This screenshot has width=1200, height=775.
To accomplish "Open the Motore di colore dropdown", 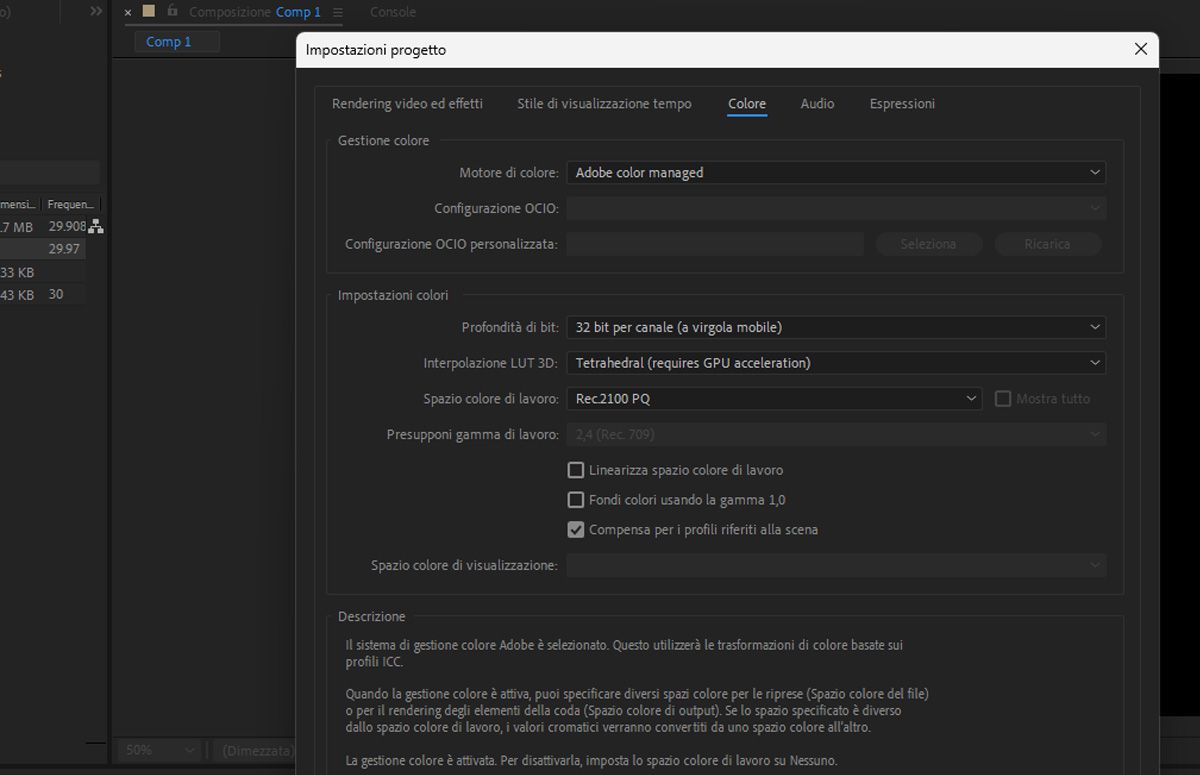I will (x=836, y=173).
